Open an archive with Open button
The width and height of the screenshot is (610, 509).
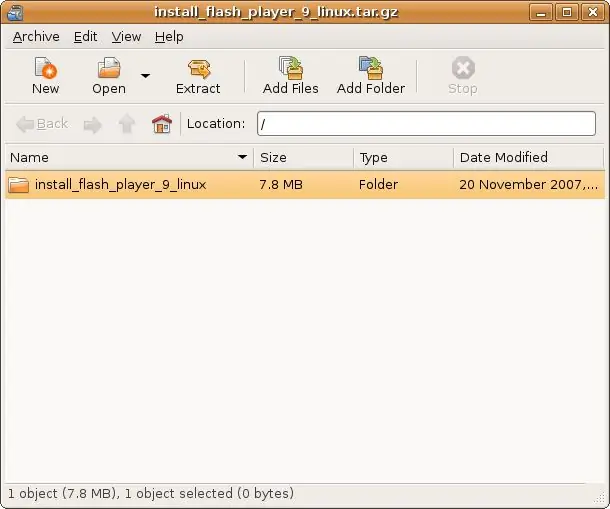(x=109, y=76)
